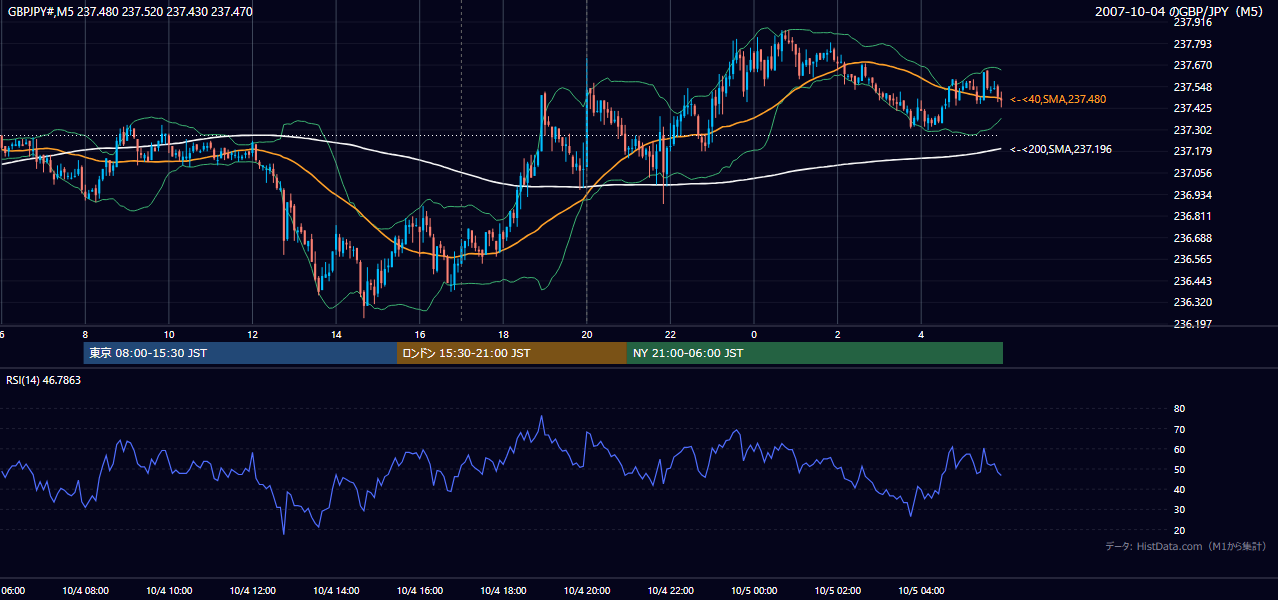Select the 200 SMA label 237.196
This screenshot has height=600, width=1278.
[1061, 149]
